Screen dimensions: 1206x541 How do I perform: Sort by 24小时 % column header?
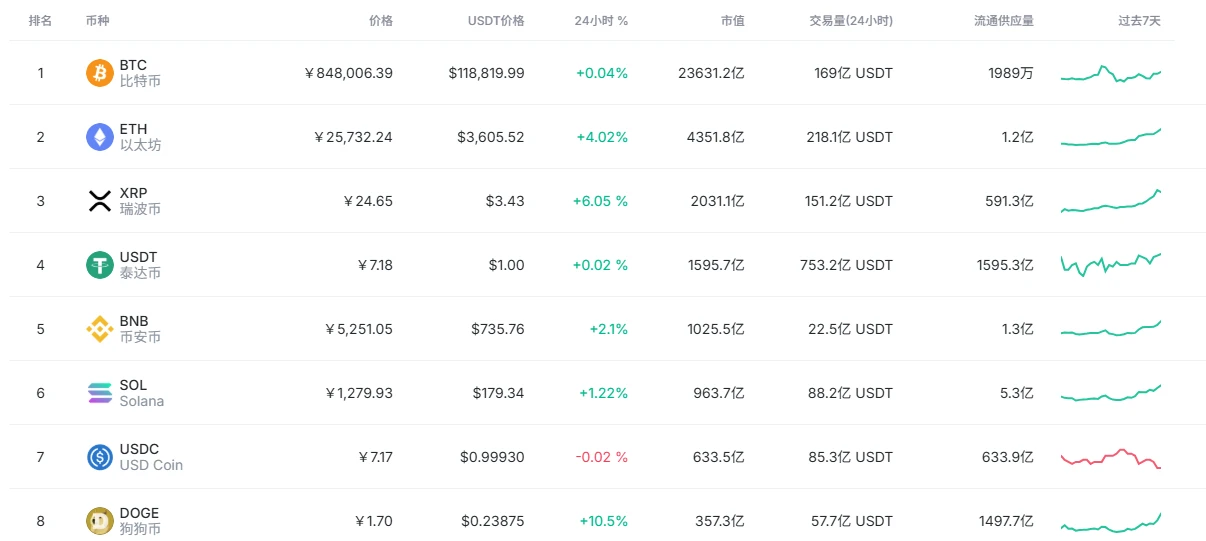click(x=601, y=20)
